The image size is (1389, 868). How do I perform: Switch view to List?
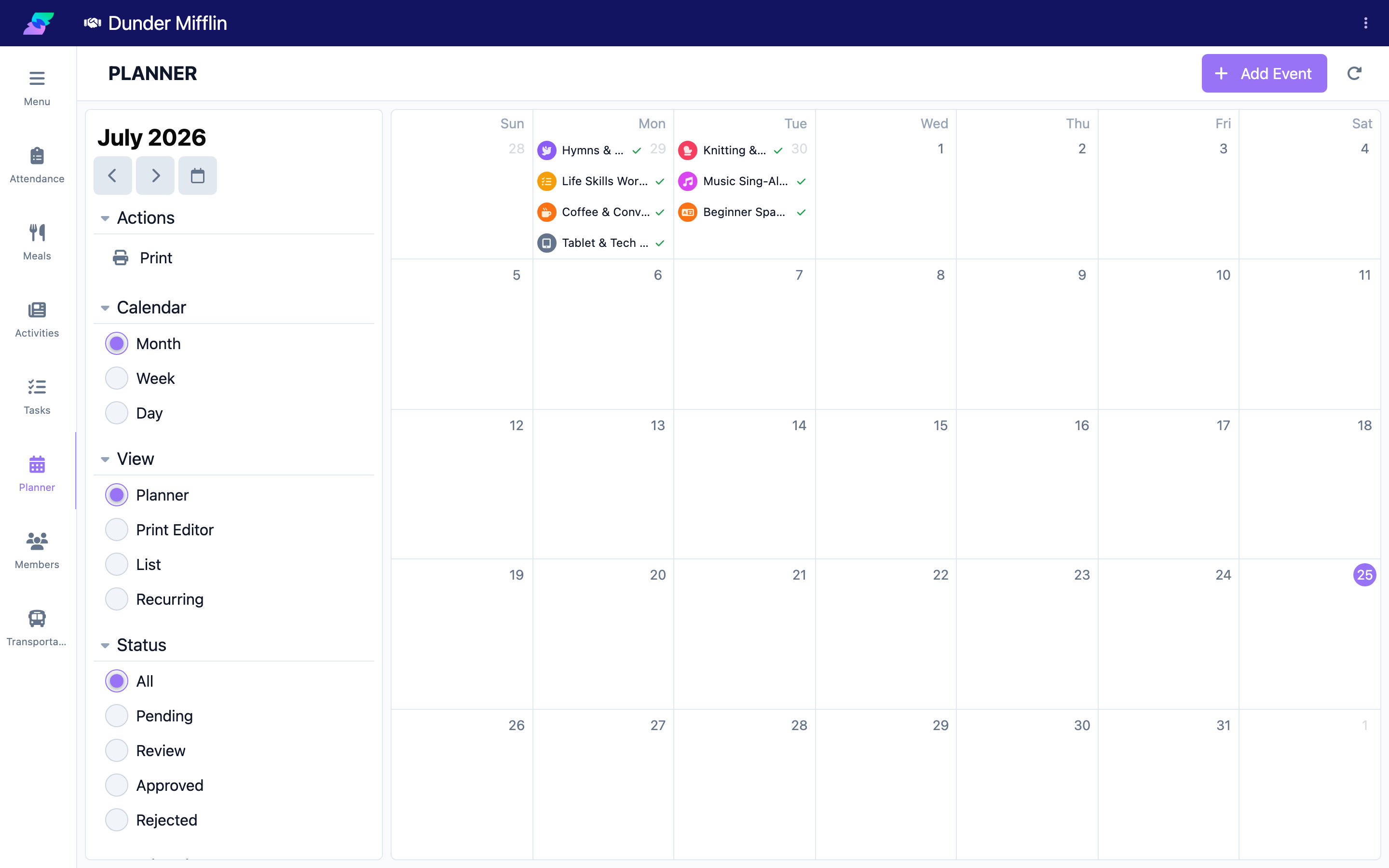[133, 565]
